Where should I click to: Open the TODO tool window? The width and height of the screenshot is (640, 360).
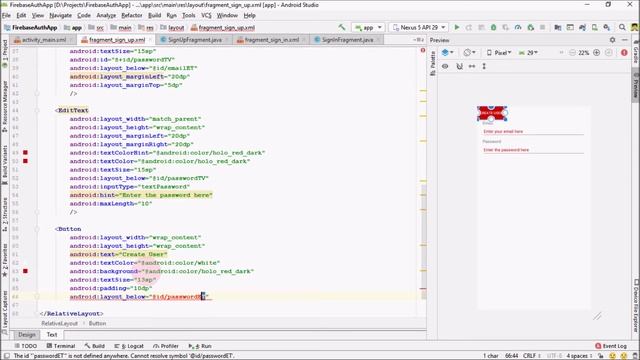tap(26, 346)
